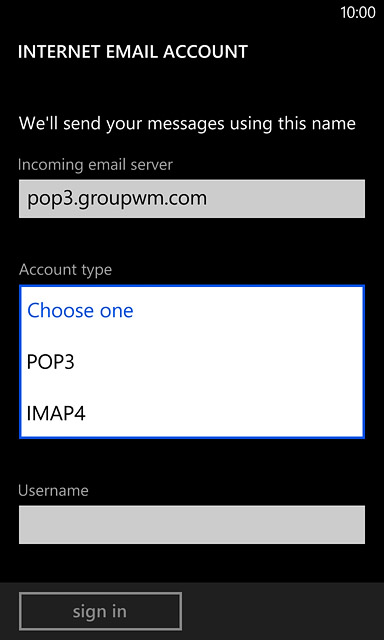Image resolution: width=384 pixels, height=640 pixels.
Task: Tap the Username label above the field
Action: [53, 490]
